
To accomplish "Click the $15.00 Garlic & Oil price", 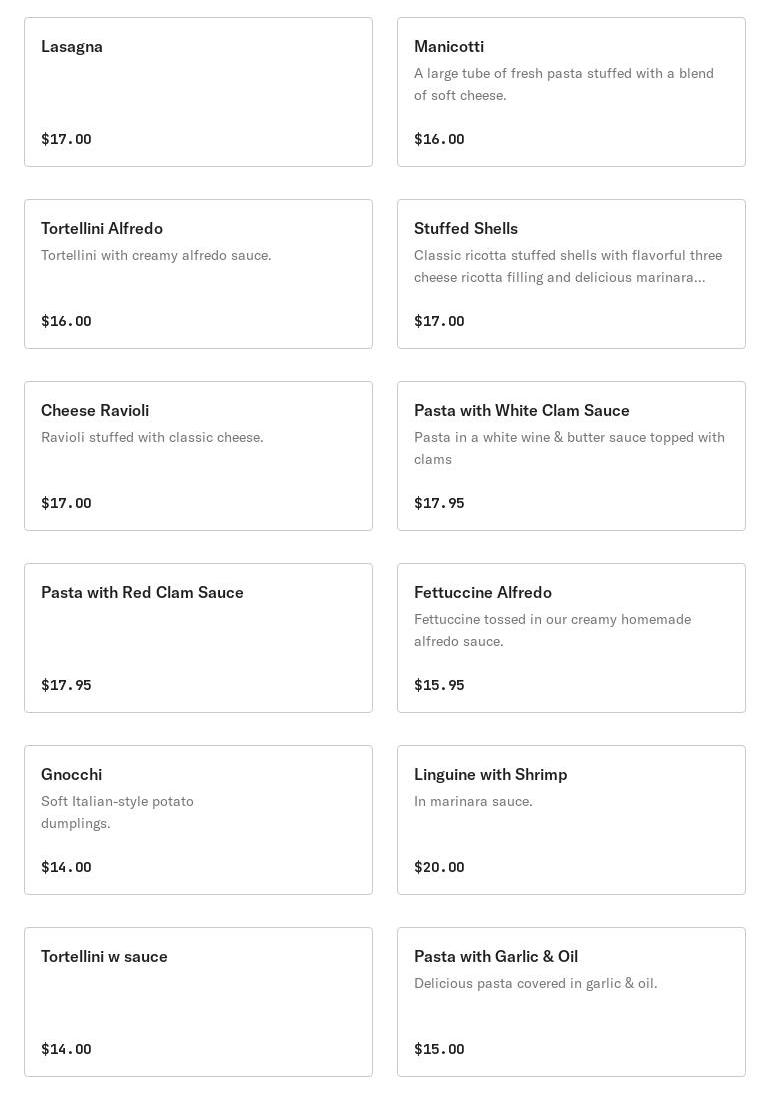I will pos(439,1049).
